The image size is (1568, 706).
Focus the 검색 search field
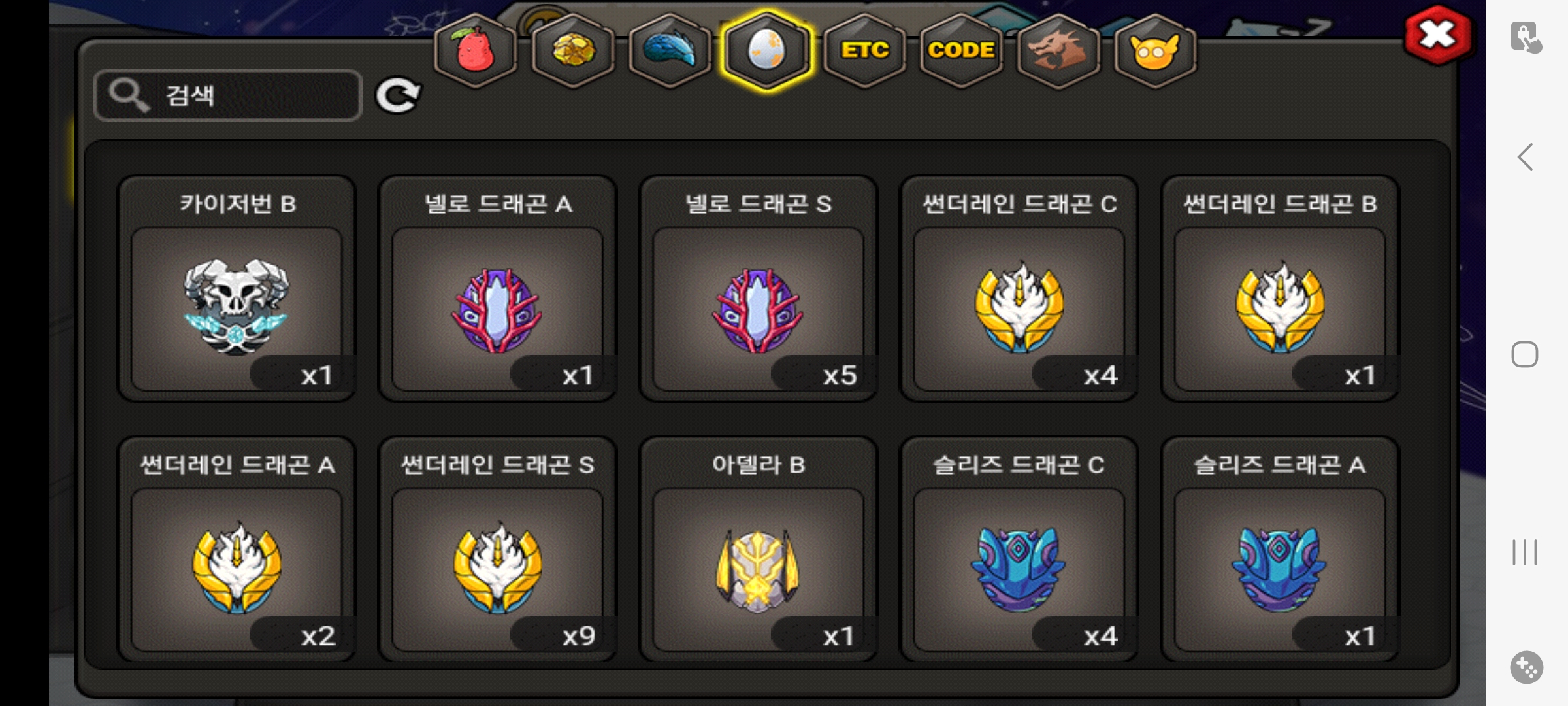click(227, 95)
